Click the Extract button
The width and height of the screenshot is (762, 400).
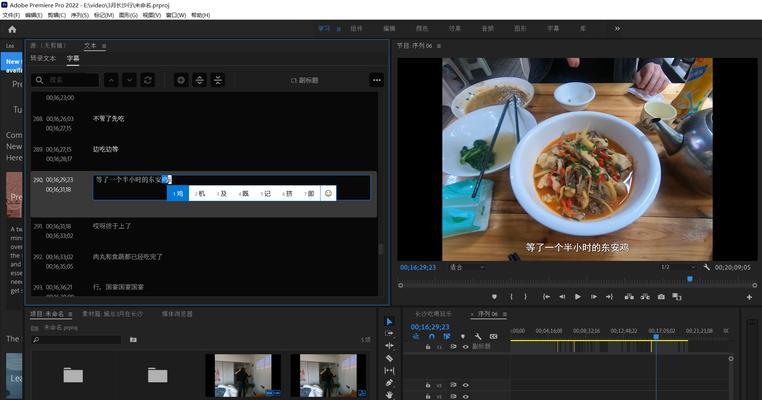645,296
